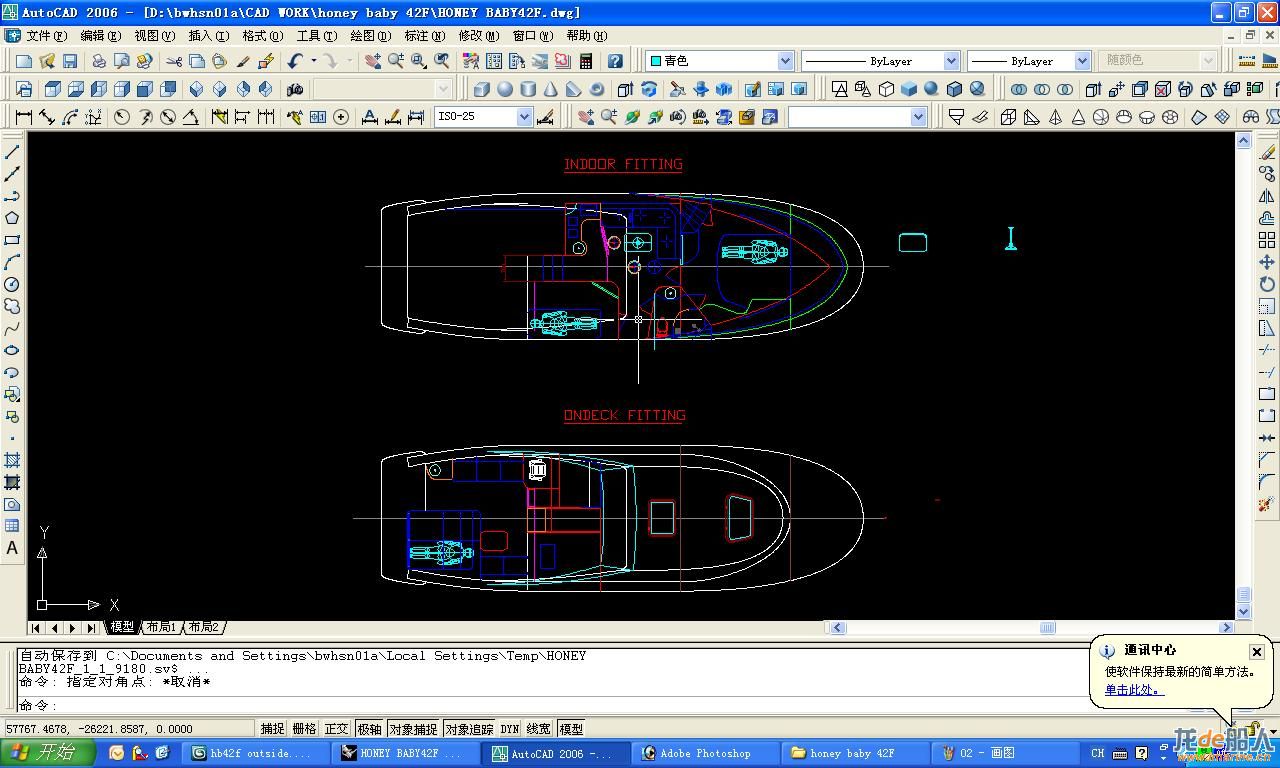The height and width of the screenshot is (768, 1280).
Task: Open the 修改(M) menu
Action: 478,35
